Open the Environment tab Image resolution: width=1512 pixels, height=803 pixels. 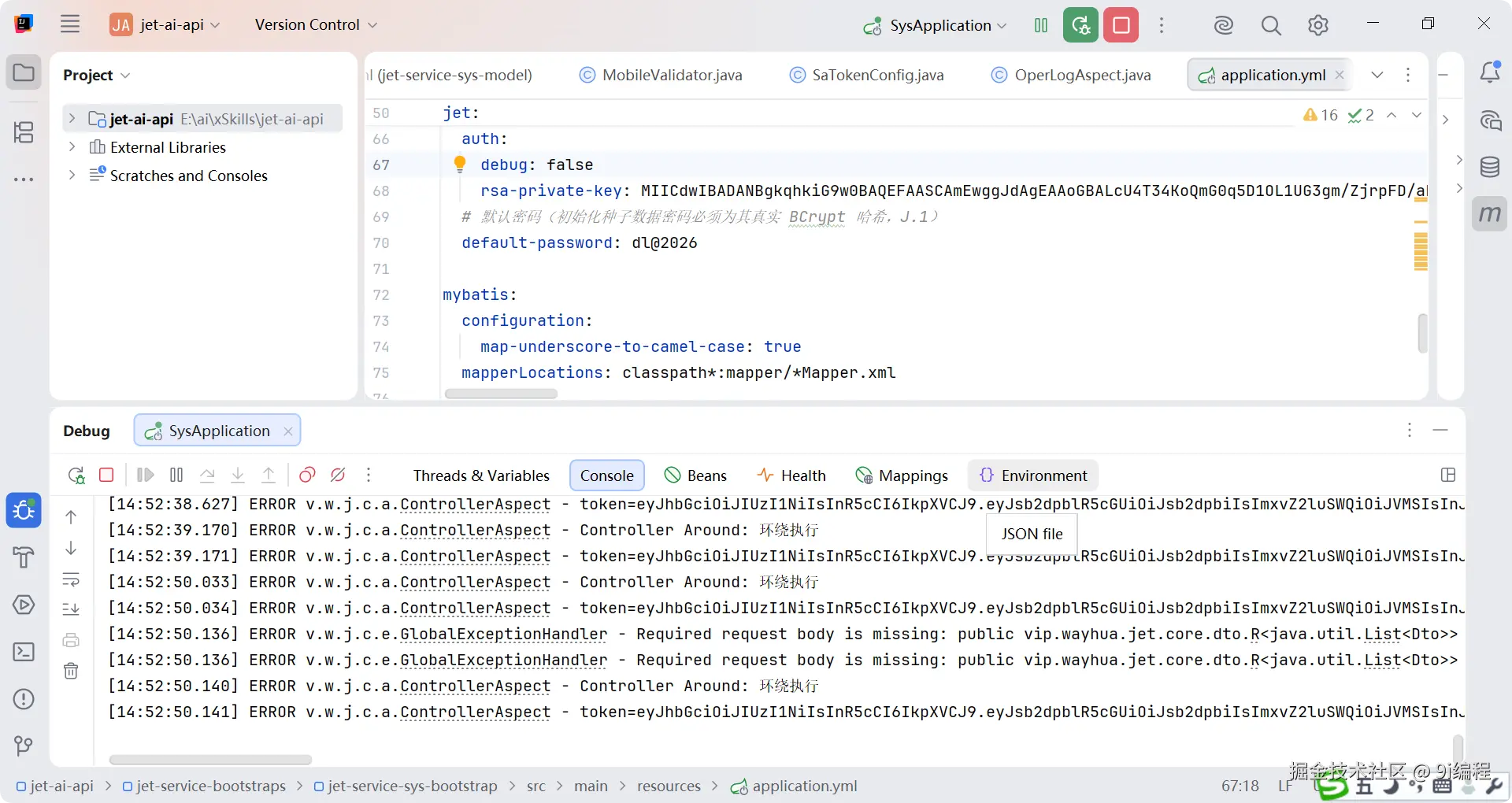tap(1033, 476)
